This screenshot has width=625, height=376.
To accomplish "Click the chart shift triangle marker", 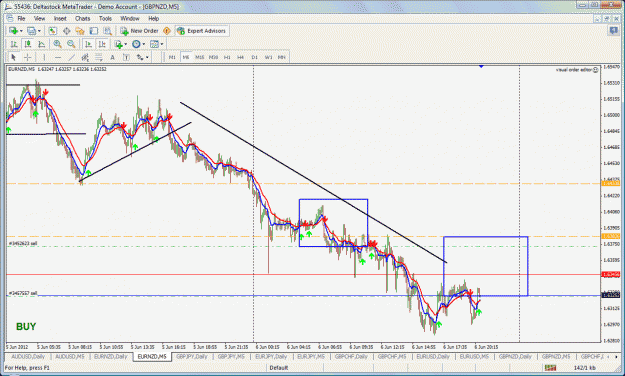I will [481, 67].
